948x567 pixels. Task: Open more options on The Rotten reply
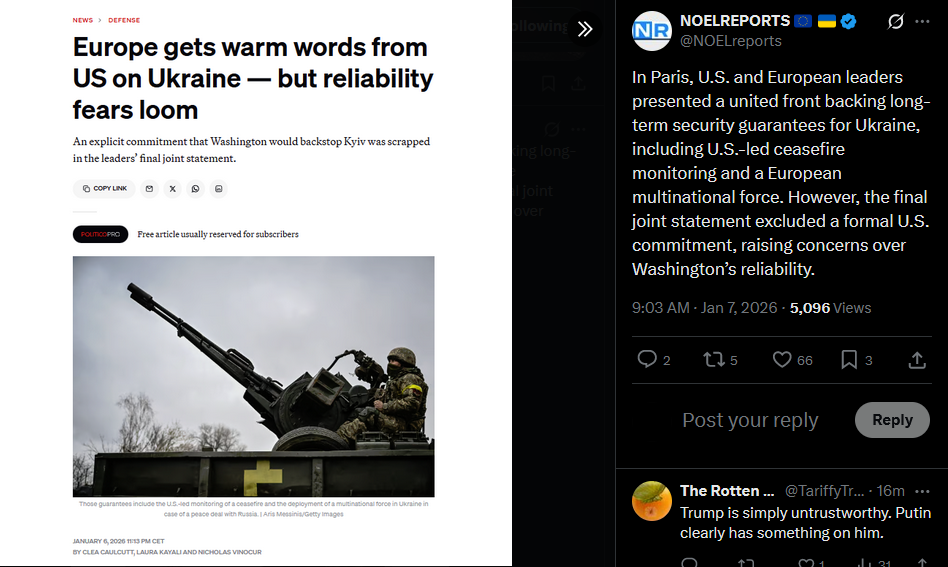click(x=922, y=491)
